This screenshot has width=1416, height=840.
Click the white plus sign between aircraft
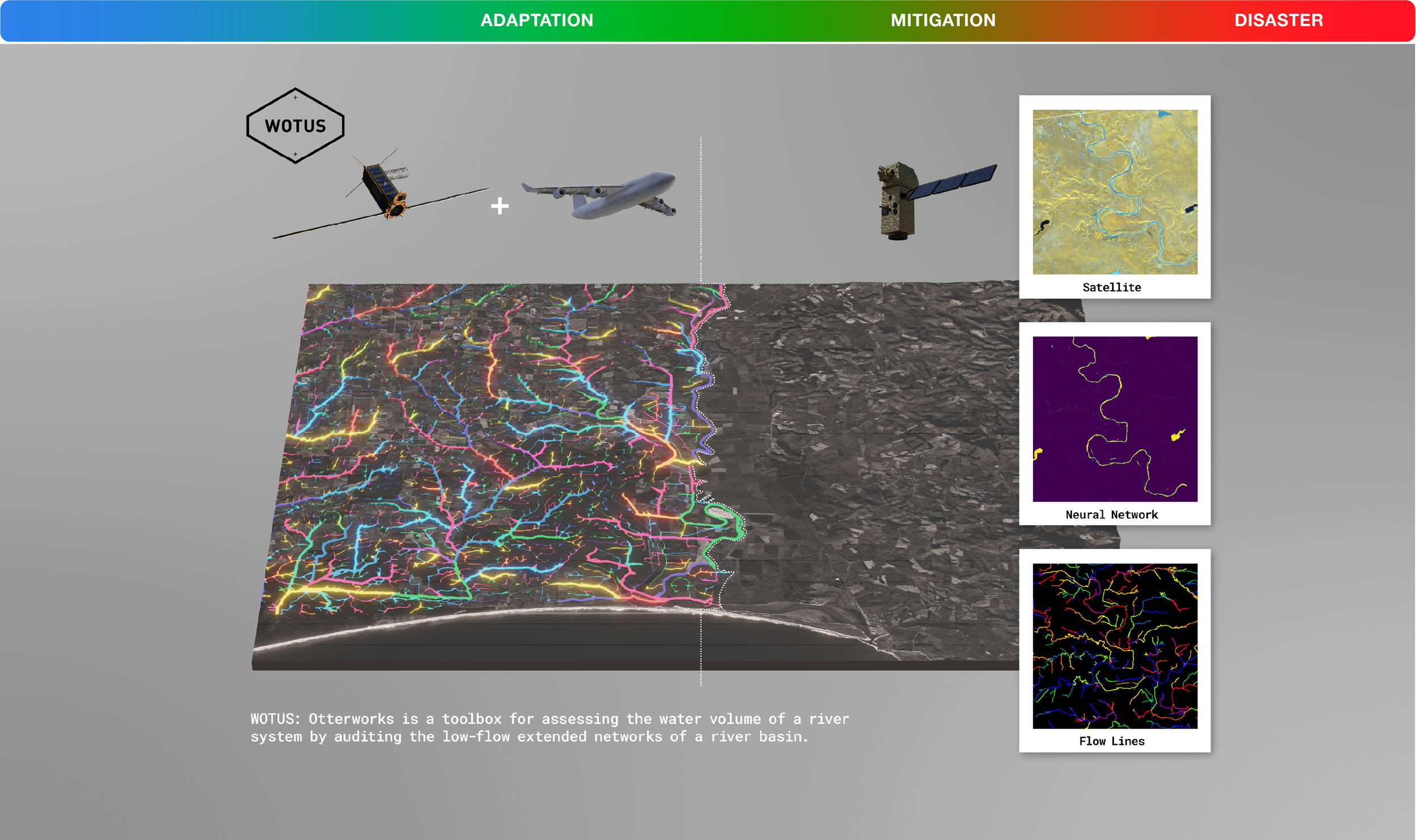[500, 206]
